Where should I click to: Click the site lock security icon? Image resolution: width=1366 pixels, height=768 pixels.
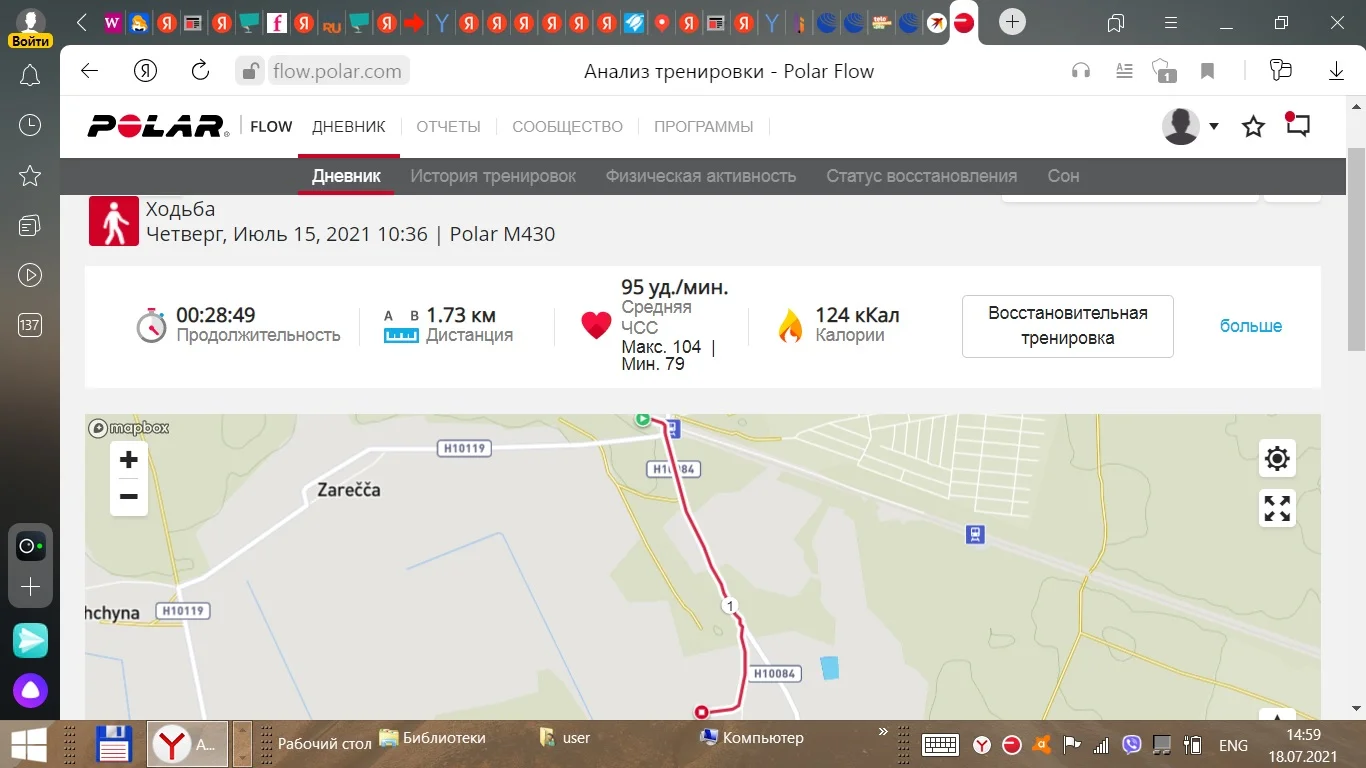(251, 71)
